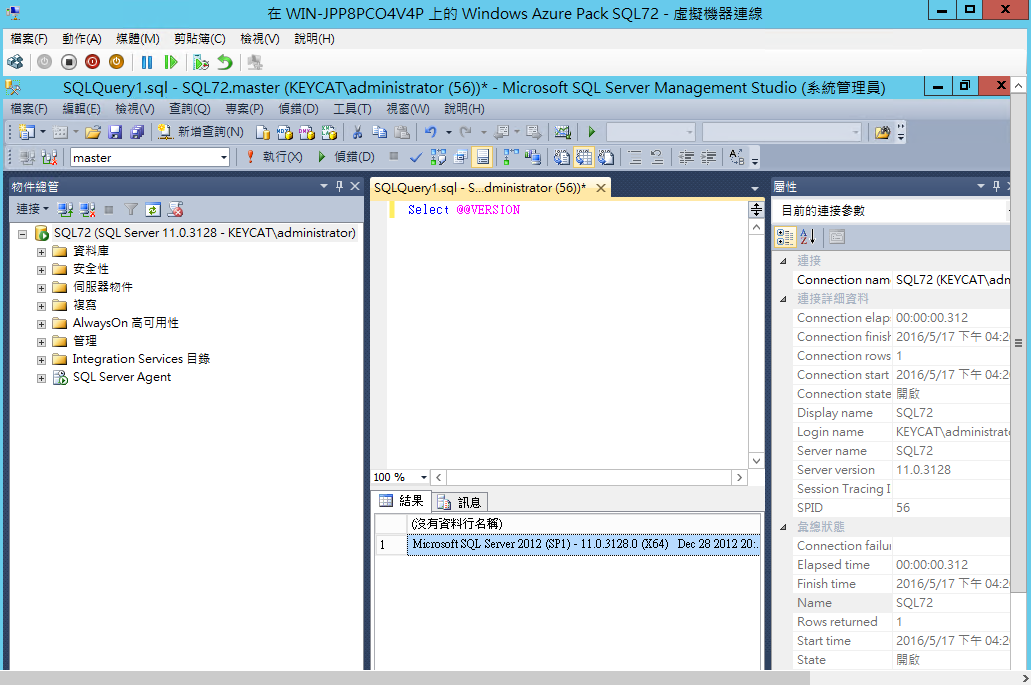The height and width of the screenshot is (685, 1031).
Task: Click the Properties Categorized view button
Action: click(x=785, y=237)
